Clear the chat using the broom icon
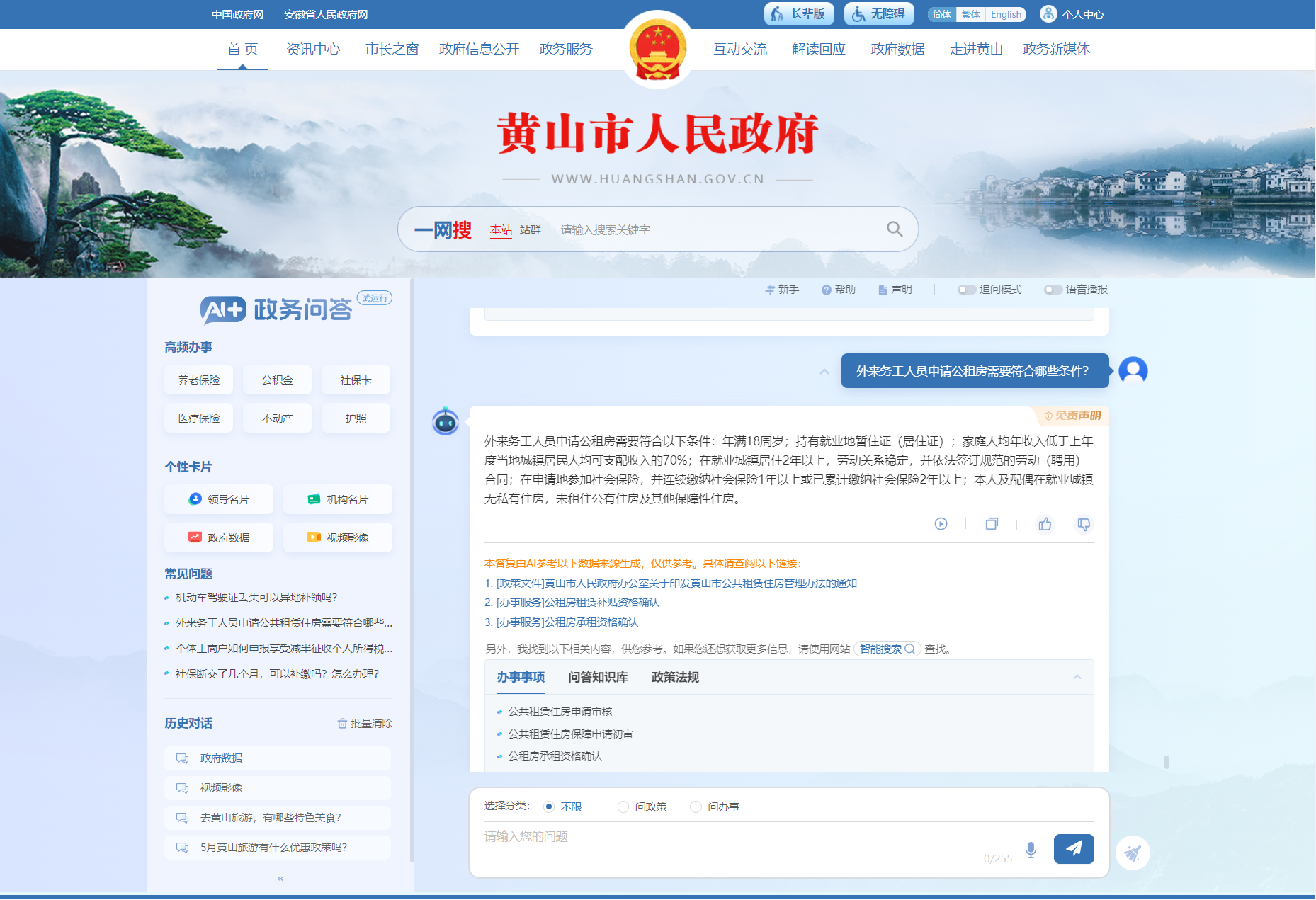Screen dimensions: 1316x900 coord(1133,853)
